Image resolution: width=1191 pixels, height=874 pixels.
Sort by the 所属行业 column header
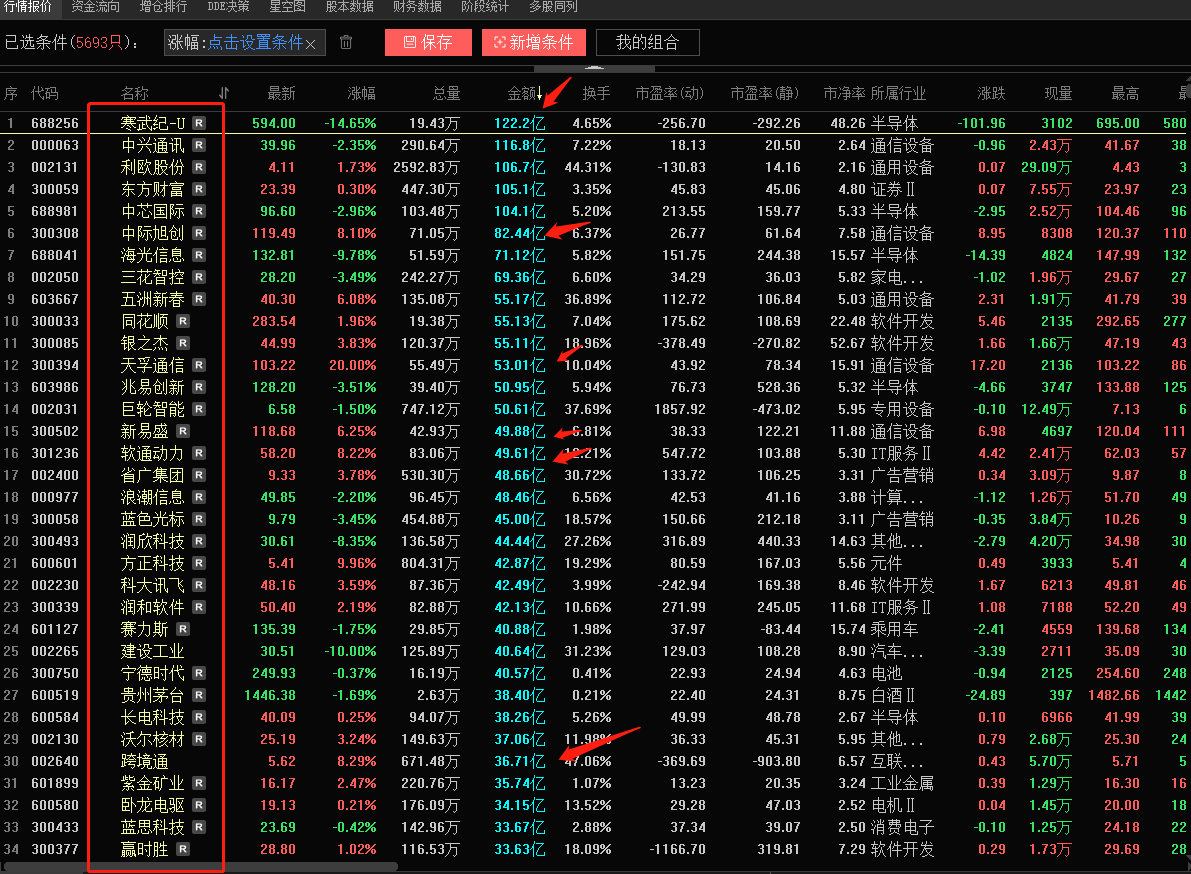[898, 93]
